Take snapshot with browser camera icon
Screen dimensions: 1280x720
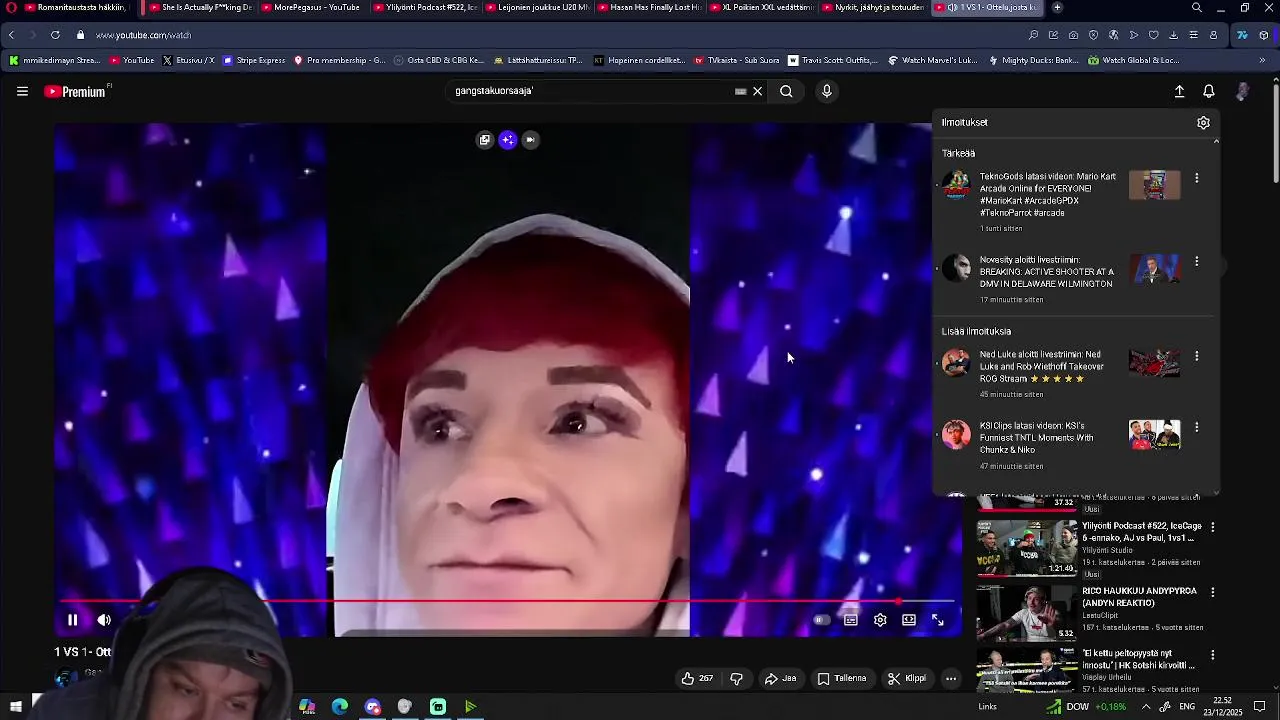click(1073, 35)
